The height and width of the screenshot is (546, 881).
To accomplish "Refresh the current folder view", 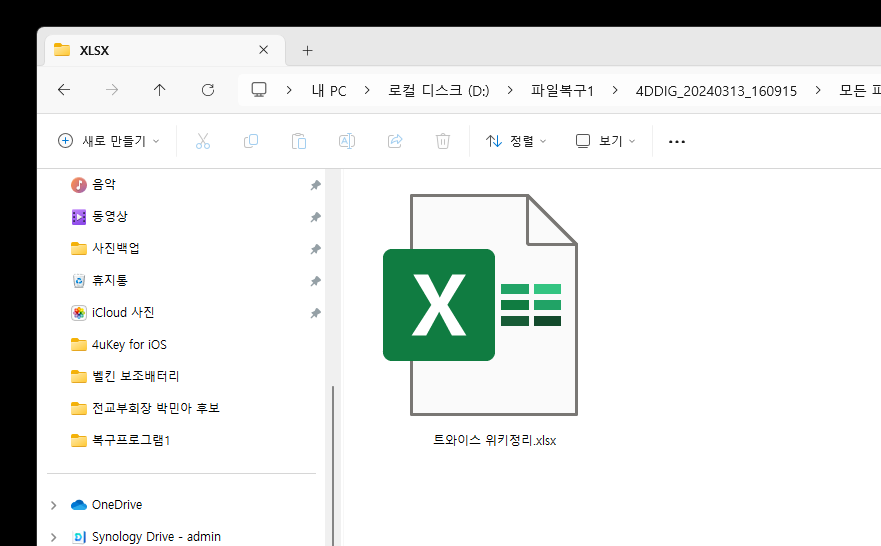I will point(208,90).
